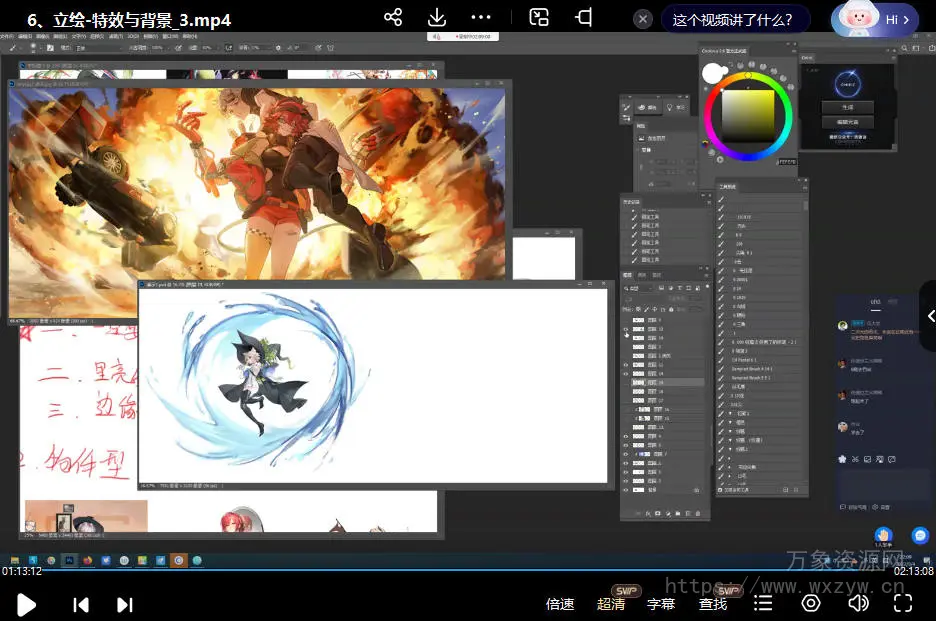Open picture-in-picture mini player mode
936x621 pixels.
click(x=539, y=18)
